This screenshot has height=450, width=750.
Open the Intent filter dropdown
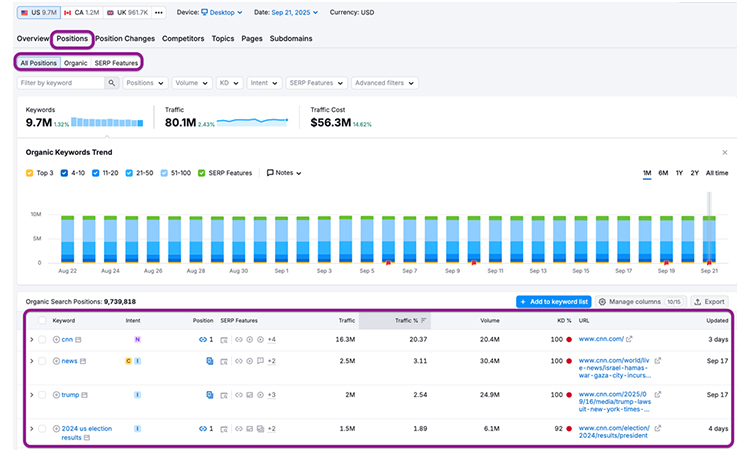pos(264,83)
